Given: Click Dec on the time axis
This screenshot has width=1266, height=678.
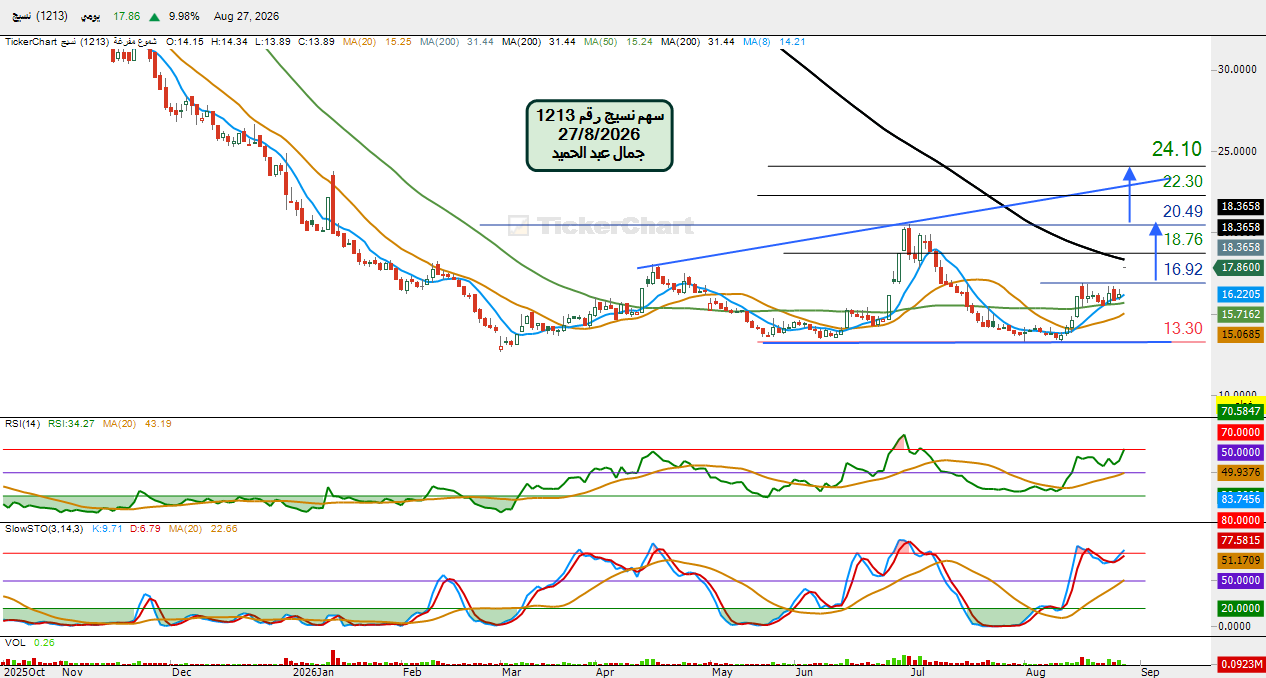Looking at the screenshot, I should tap(180, 672).
